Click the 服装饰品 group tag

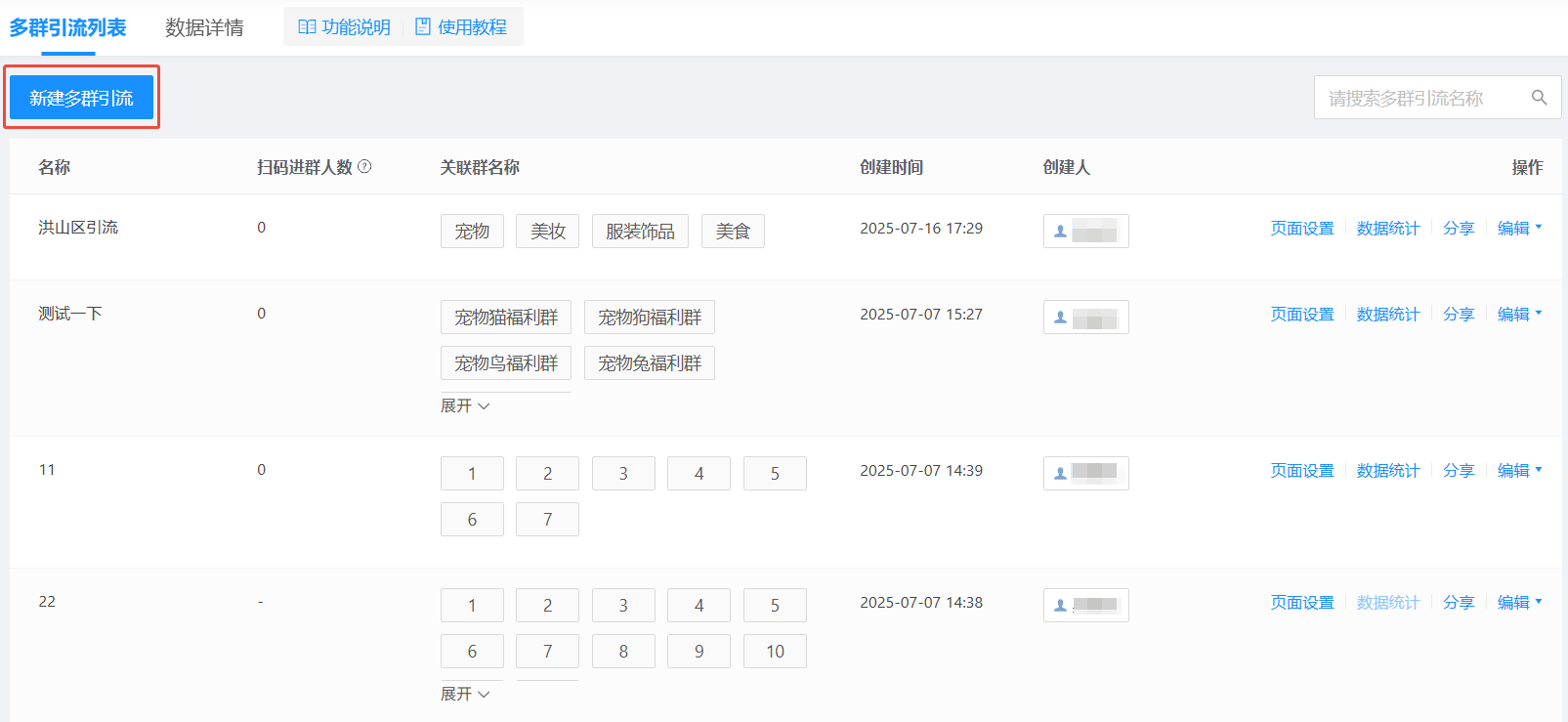[640, 232]
